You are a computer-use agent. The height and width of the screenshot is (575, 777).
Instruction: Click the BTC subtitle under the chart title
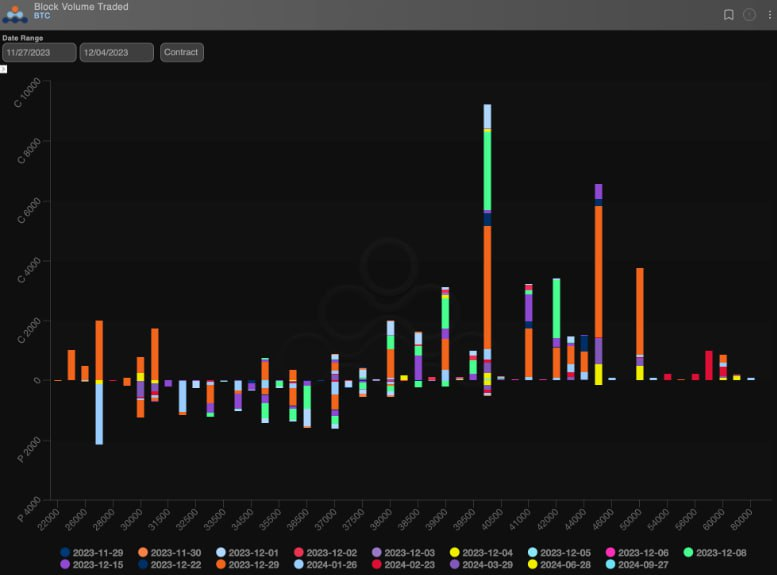(x=42, y=18)
